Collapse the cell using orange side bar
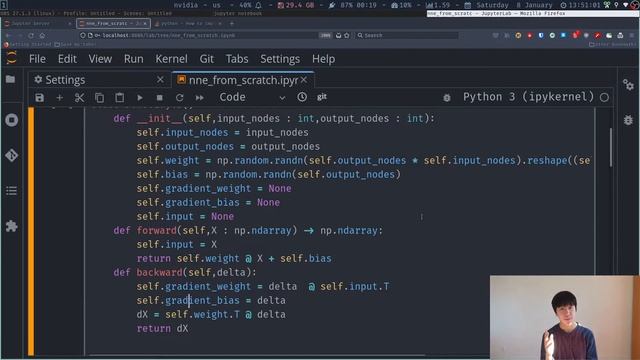The width and height of the screenshot is (640, 360). click(x=31, y=231)
